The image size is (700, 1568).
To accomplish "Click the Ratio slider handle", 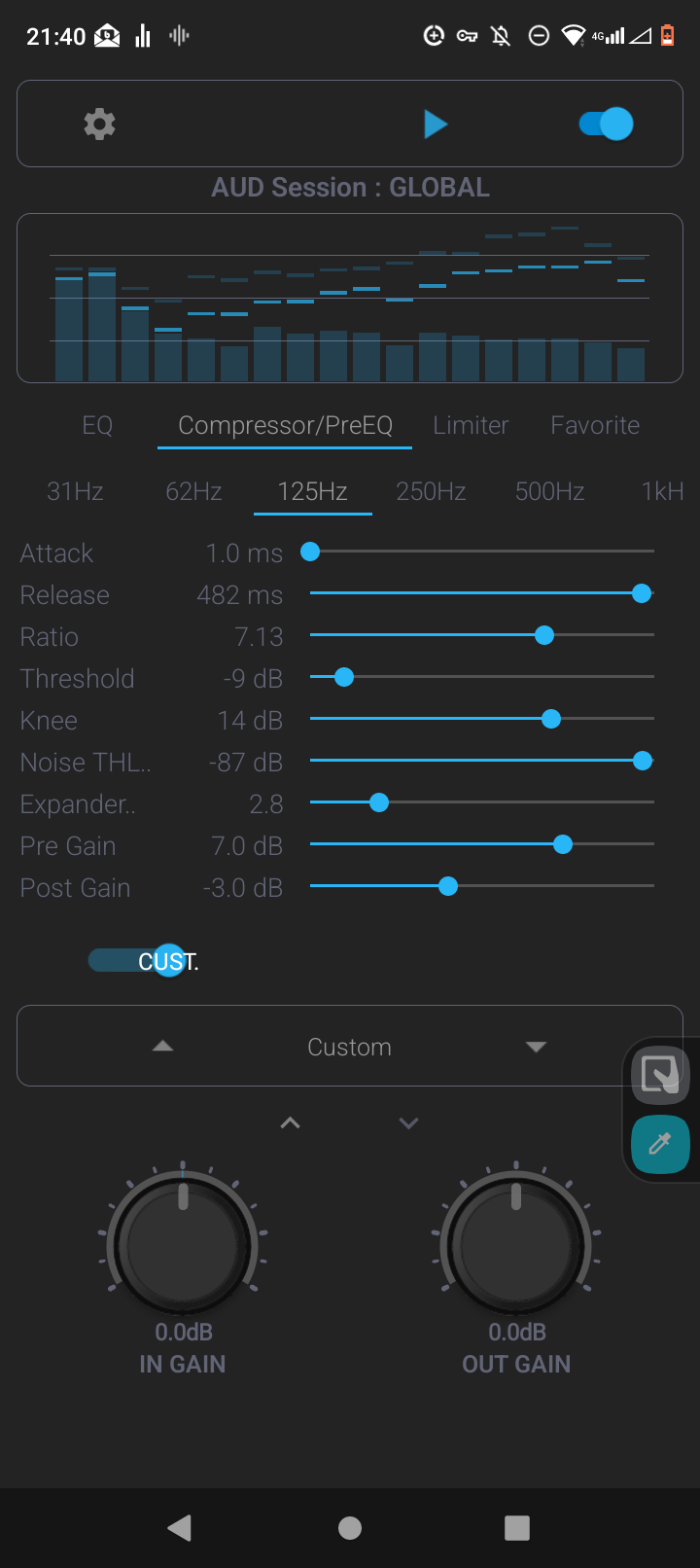I will click(544, 635).
